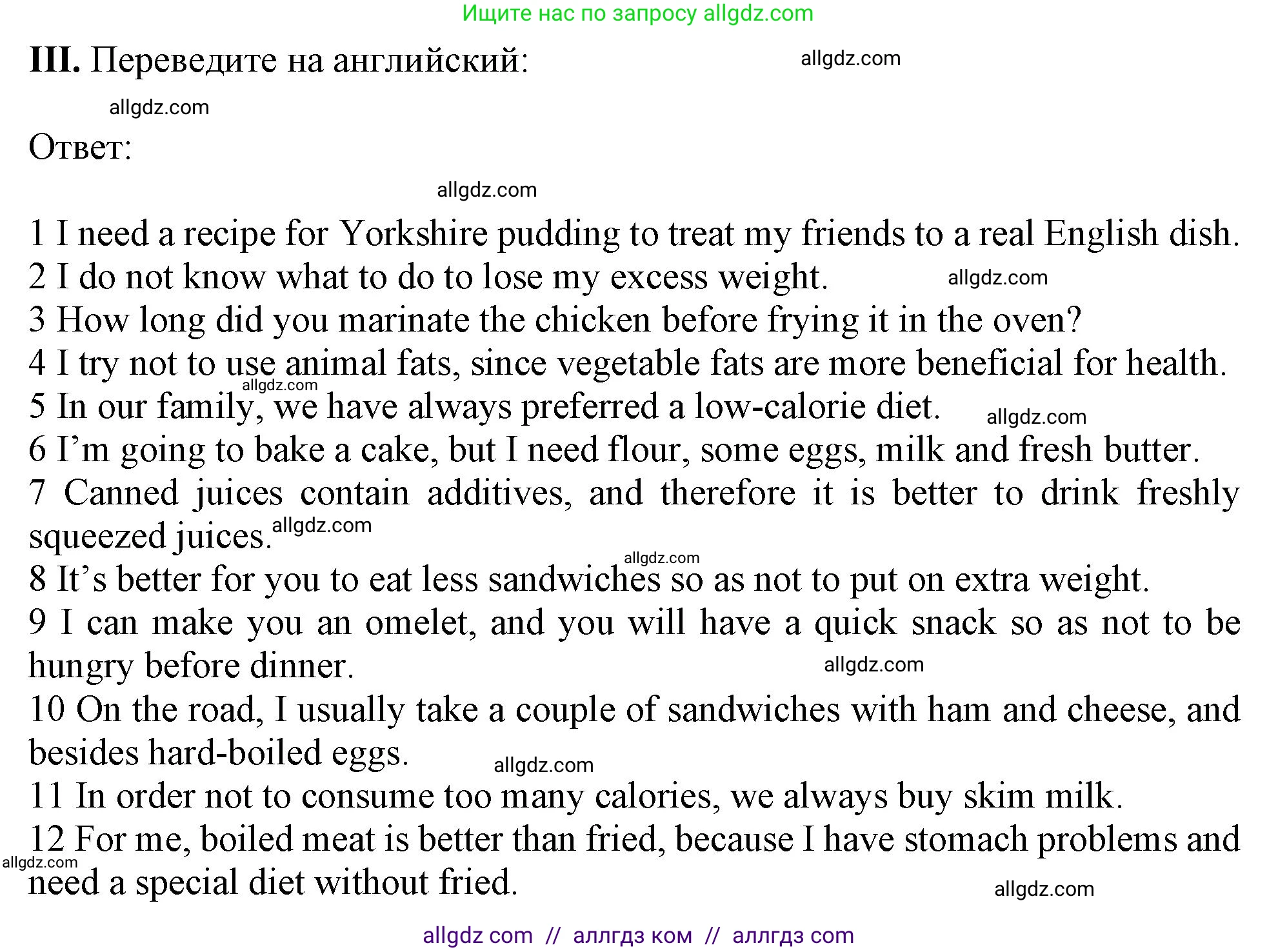The image size is (1278, 952).
Task: Click sentence 5 about a low-calorie diet
Action: (484, 407)
